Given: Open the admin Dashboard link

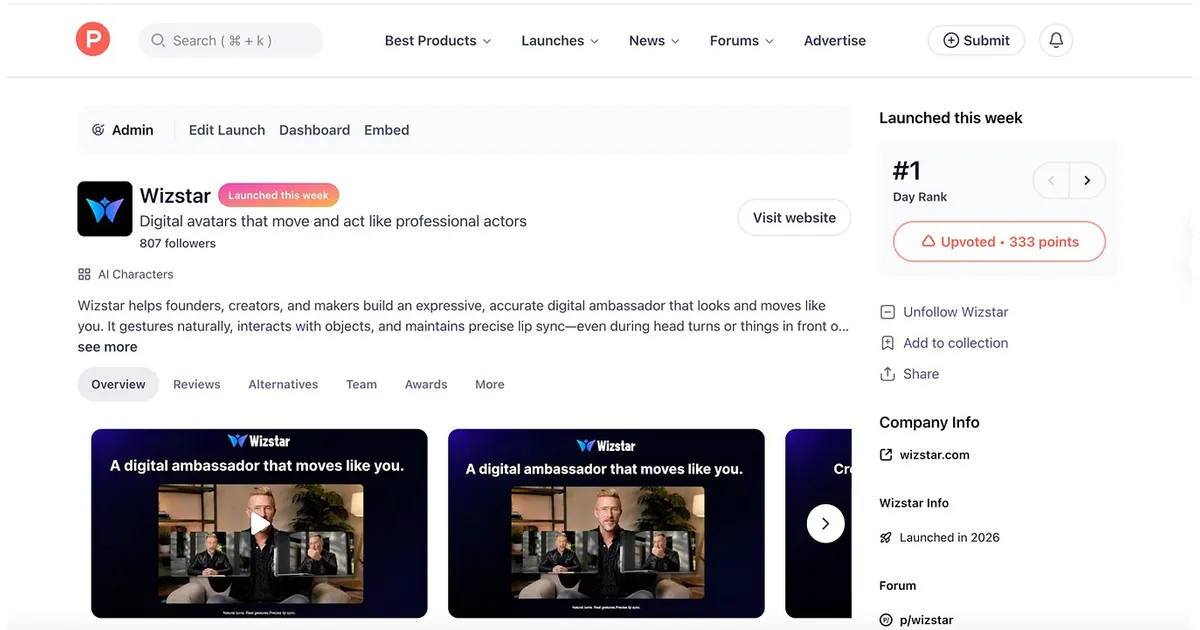Looking at the screenshot, I should [x=314, y=130].
